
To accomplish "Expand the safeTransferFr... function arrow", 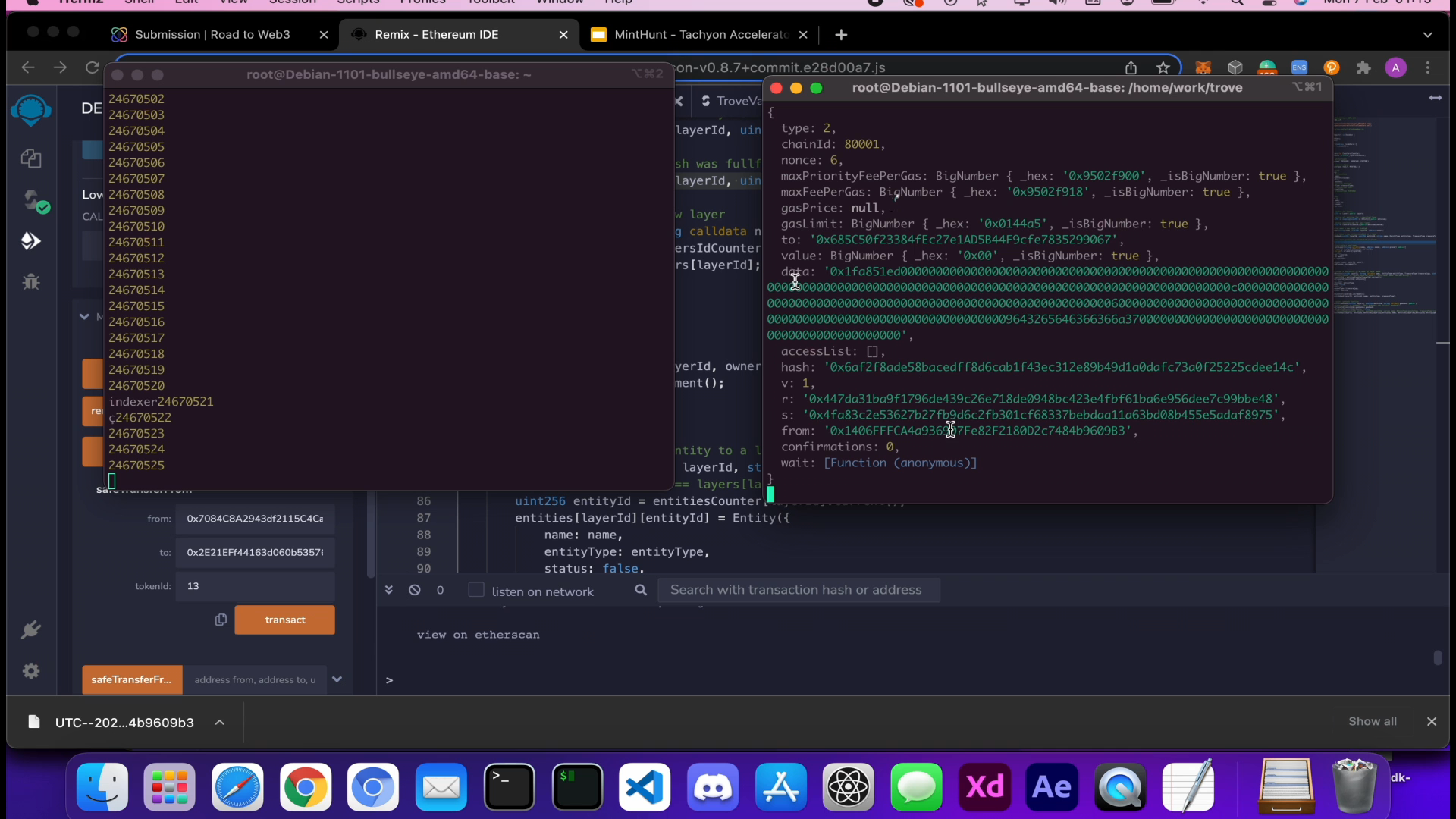I will tap(337, 679).
